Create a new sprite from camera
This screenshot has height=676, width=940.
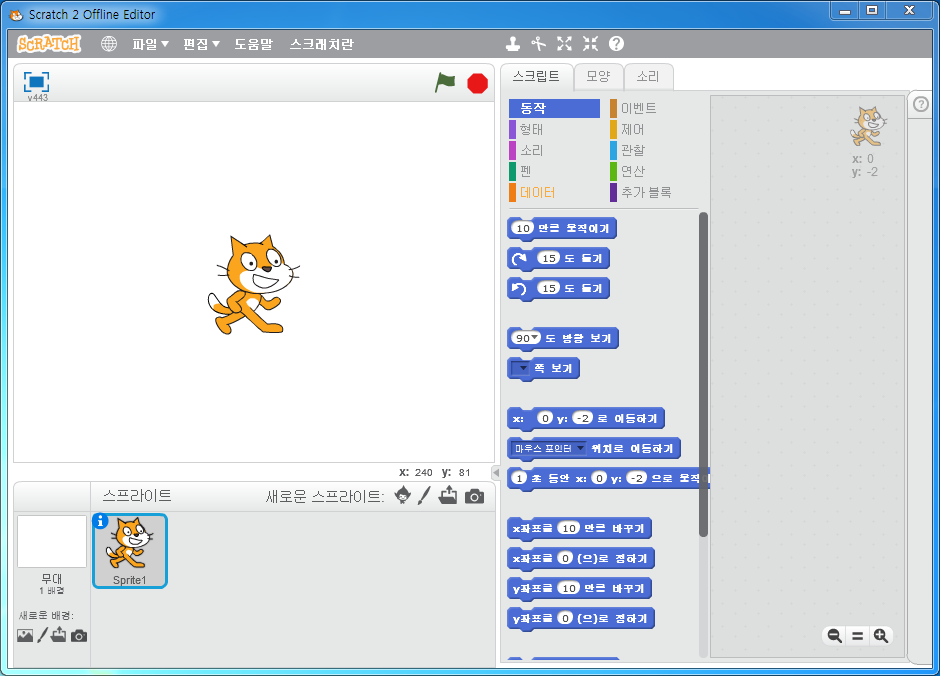[x=474, y=496]
